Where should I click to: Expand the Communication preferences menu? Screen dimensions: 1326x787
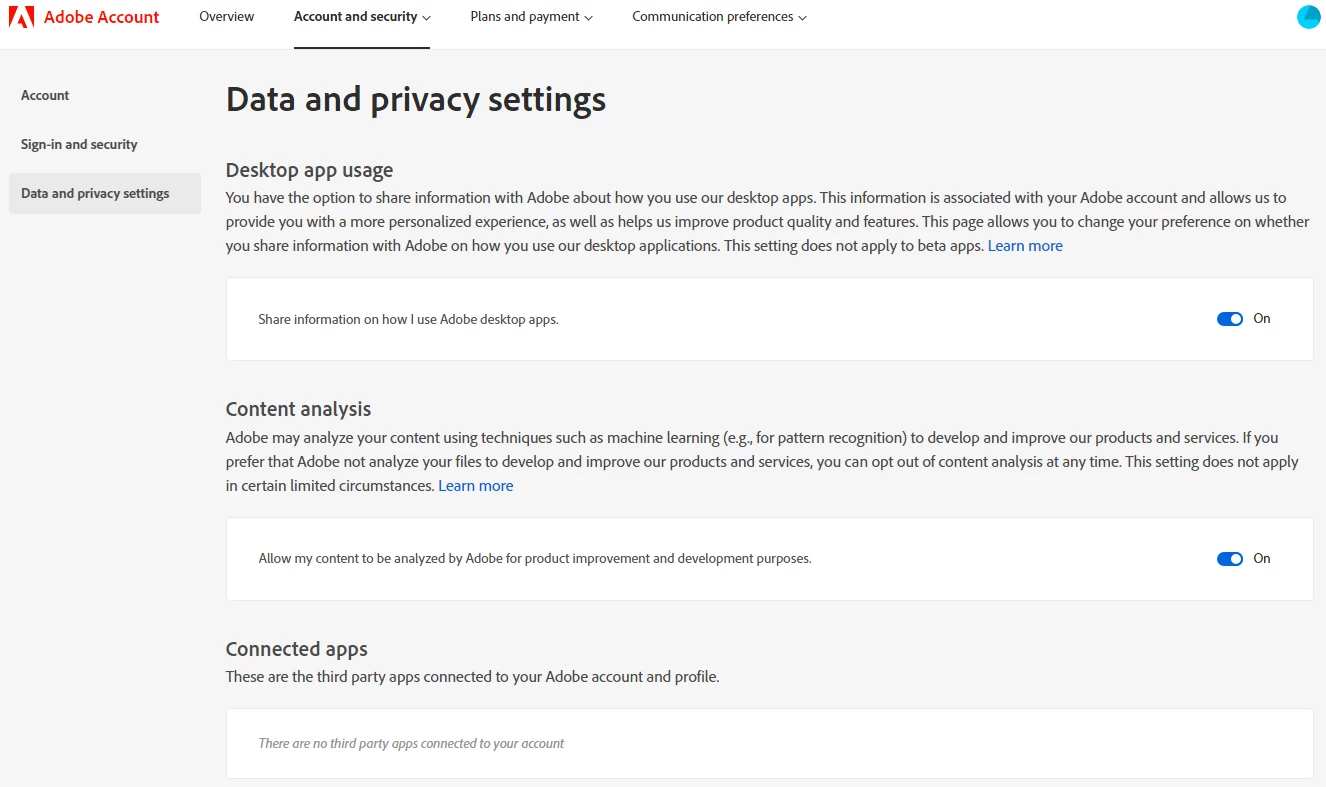[x=719, y=17]
